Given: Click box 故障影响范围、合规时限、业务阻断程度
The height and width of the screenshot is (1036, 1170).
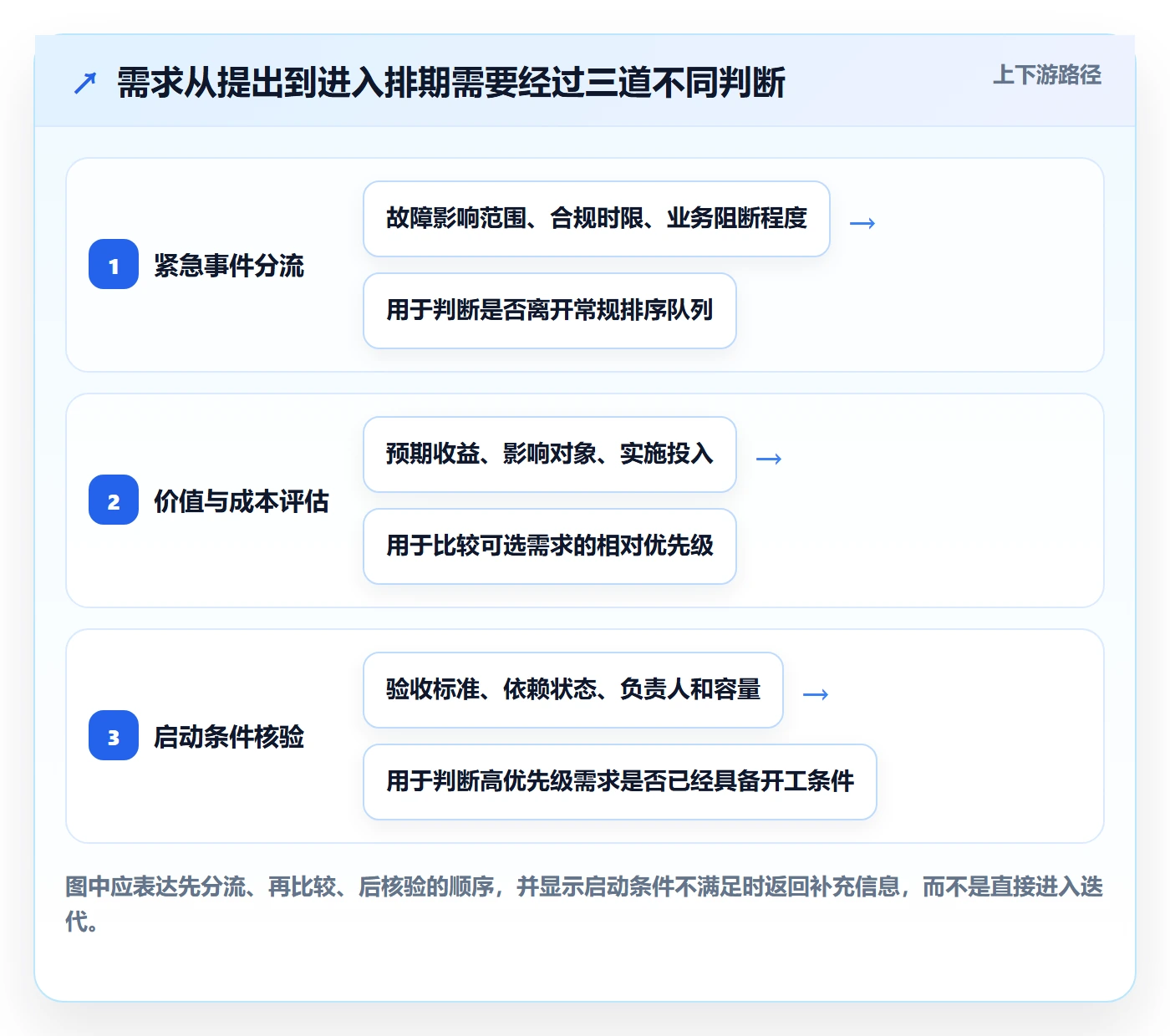Looking at the screenshot, I should point(597,219).
